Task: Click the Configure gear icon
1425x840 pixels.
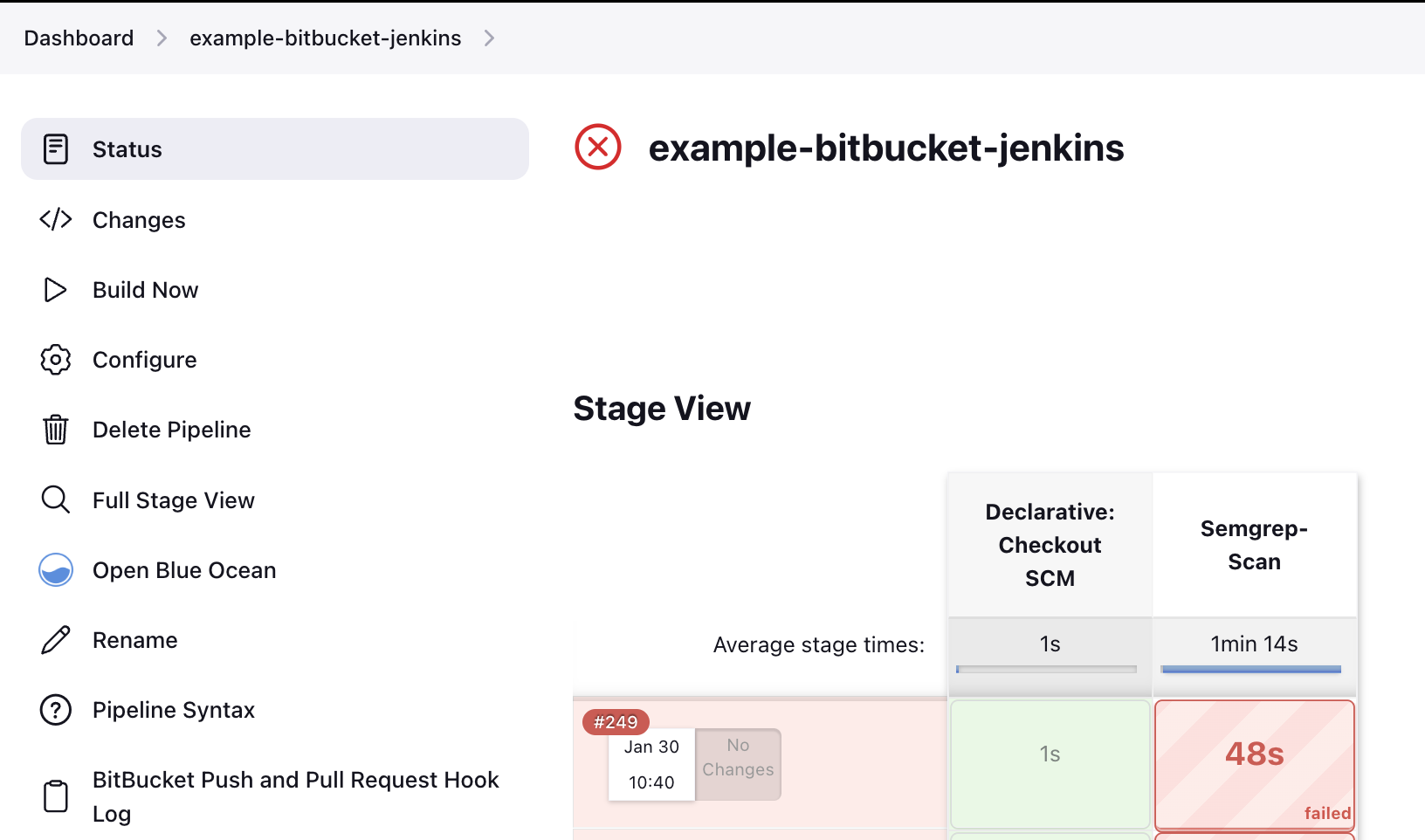Action: (x=56, y=360)
